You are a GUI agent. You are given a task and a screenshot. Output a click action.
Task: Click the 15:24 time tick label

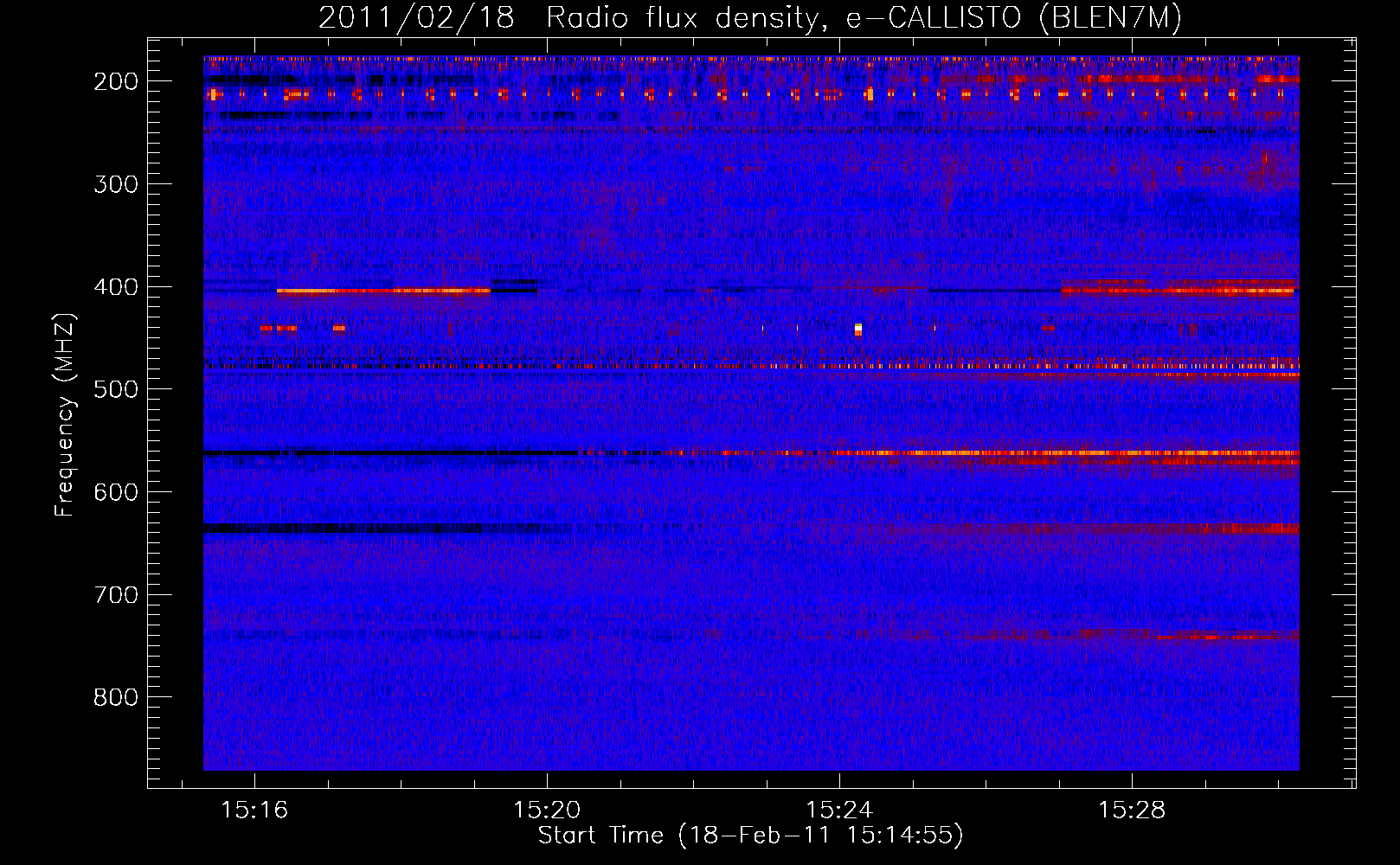pos(839,811)
